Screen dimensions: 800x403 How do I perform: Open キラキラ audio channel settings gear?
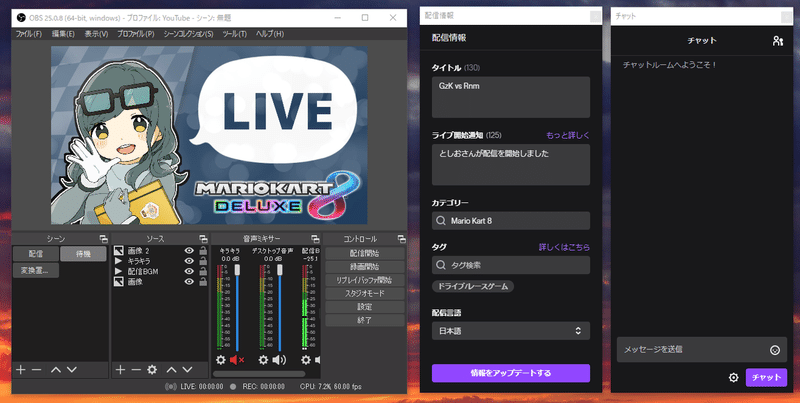(x=220, y=360)
